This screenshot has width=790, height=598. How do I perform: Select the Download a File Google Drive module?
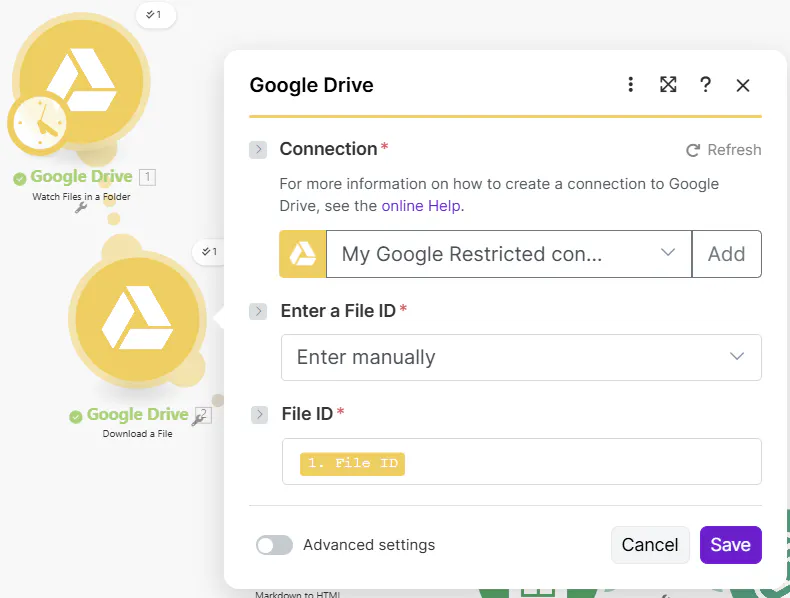(138, 319)
